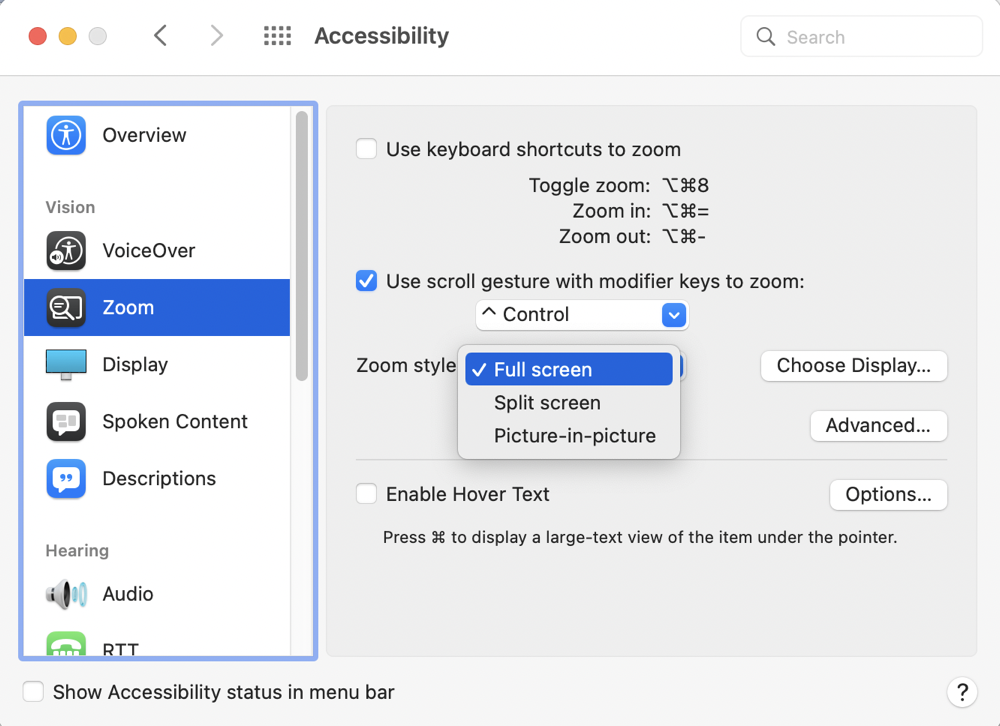Select the Spoken Content icon
The width and height of the screenshot is (1000, 726).
[x=66, y=422]
